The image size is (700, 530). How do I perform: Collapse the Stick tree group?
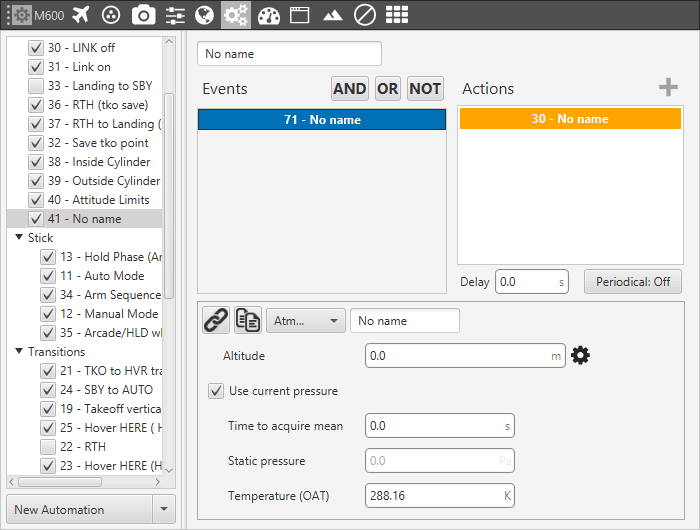pyautogui.click(x=19, y=237)
